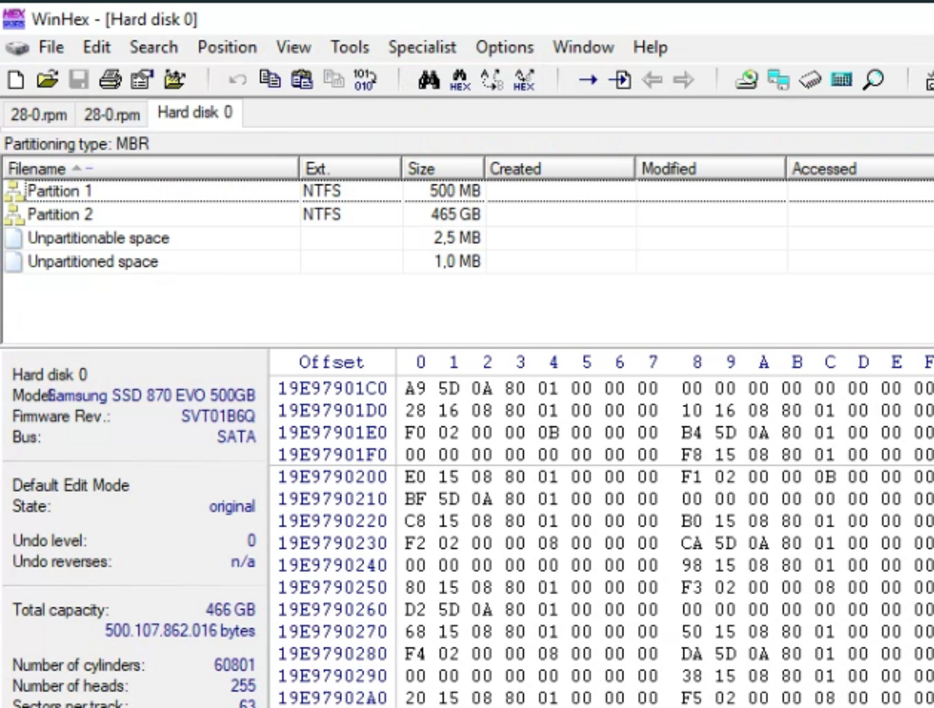The height and width of the screenshot is (708, 934).
Task: Select the Unpartitionable space entry
Action: (98, 238)
